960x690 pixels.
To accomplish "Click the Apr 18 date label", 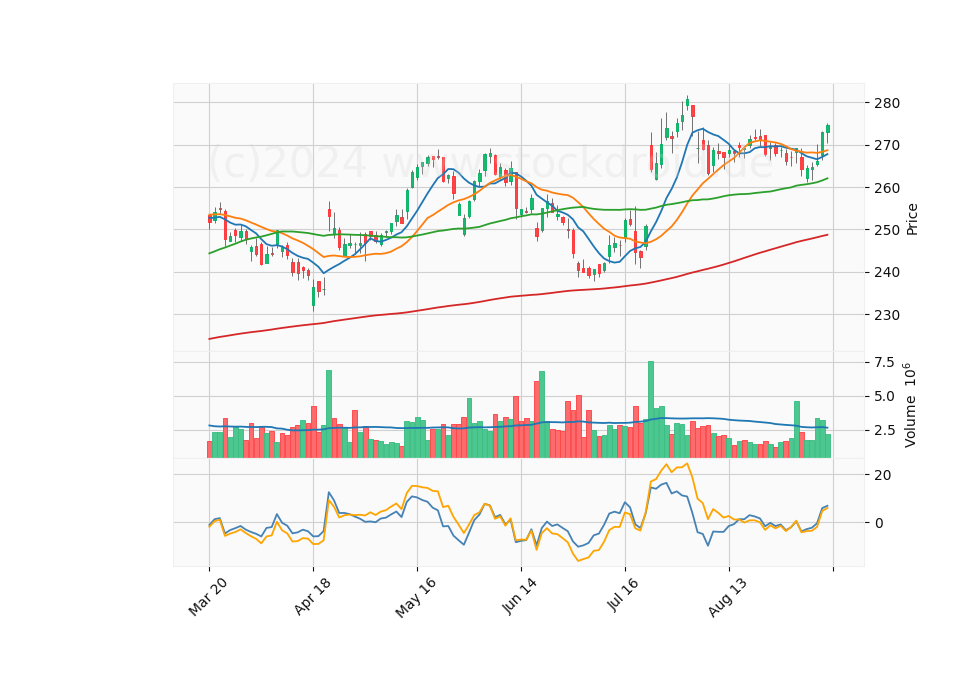I will [312, 596].
